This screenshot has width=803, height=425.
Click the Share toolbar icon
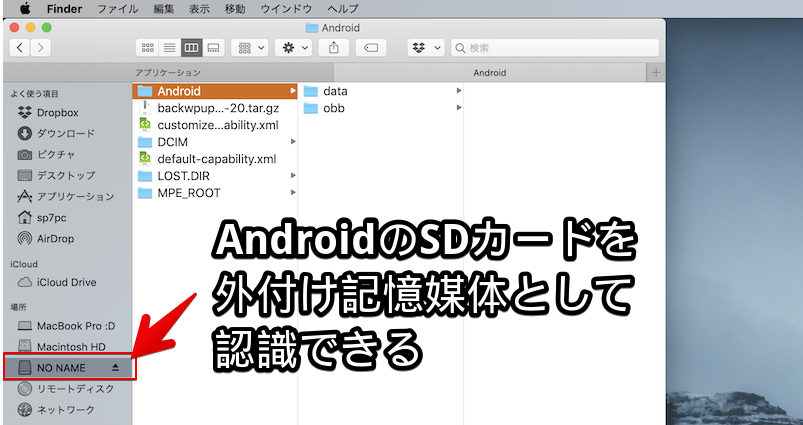coord(334,47)
